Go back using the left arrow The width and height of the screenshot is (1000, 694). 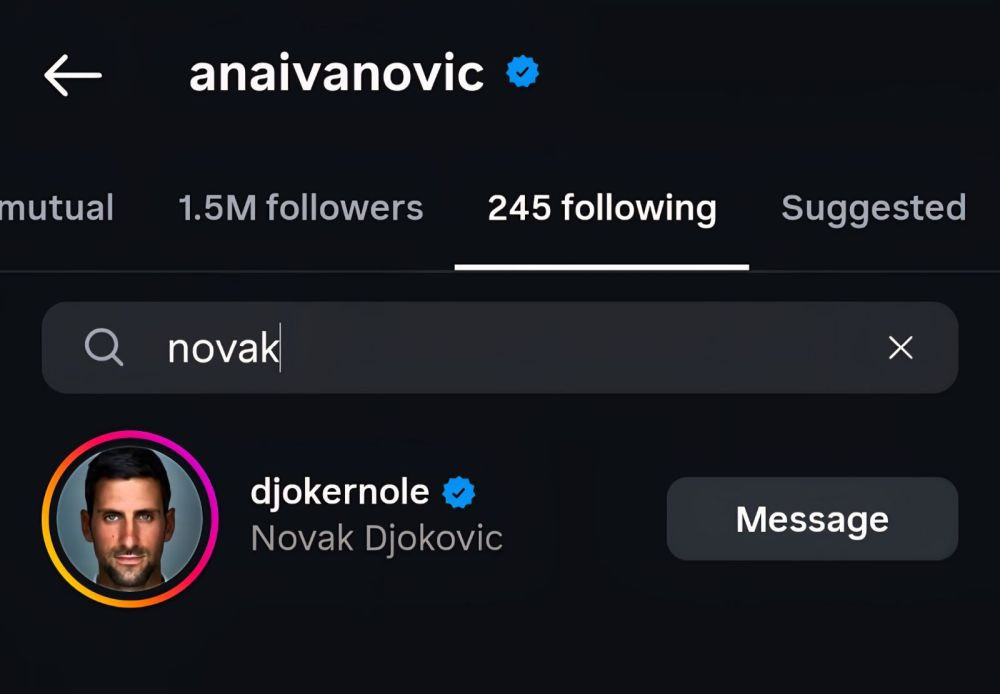(73, 75)
